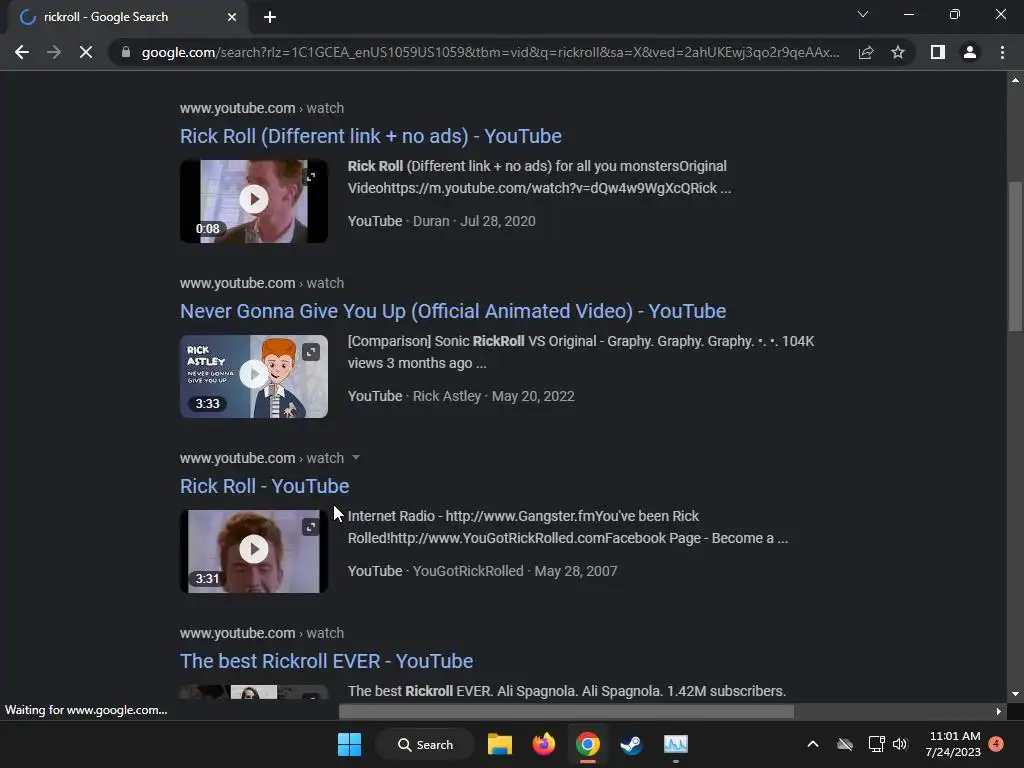Open The best Rickroll EVER result

point(327,661)
